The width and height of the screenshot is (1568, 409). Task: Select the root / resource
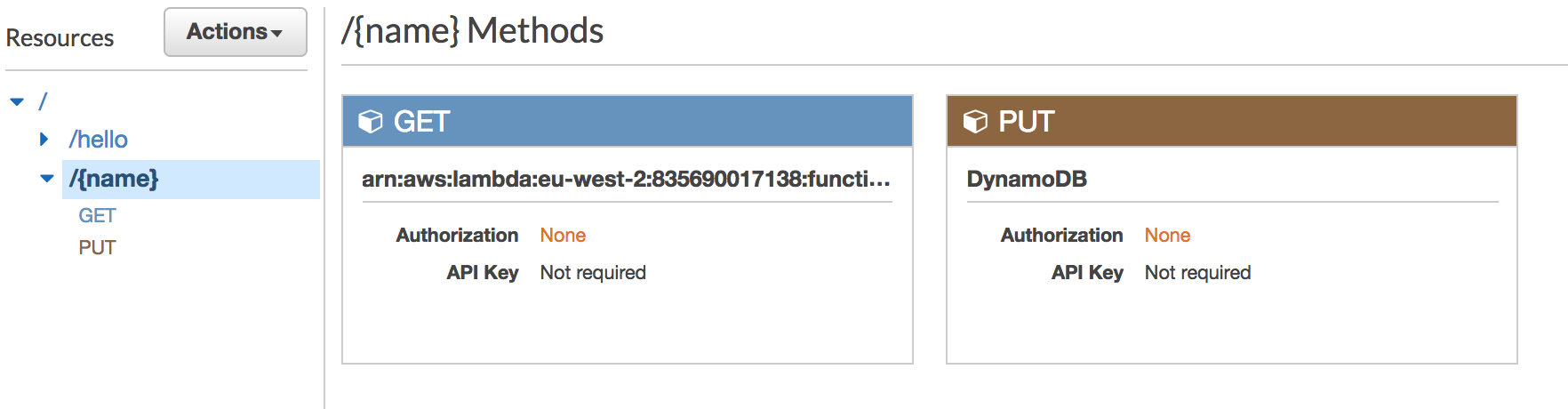tap(43, 101)
